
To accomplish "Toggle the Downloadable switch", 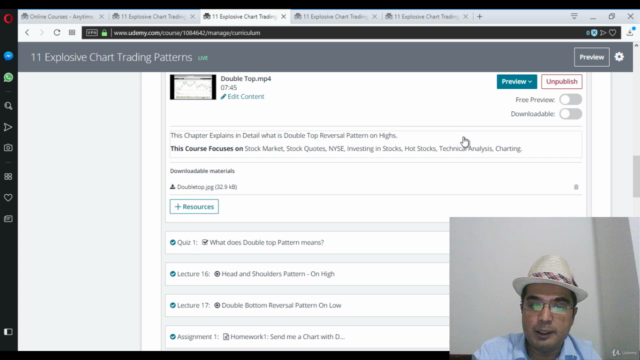I will click(x=571, y=114).
